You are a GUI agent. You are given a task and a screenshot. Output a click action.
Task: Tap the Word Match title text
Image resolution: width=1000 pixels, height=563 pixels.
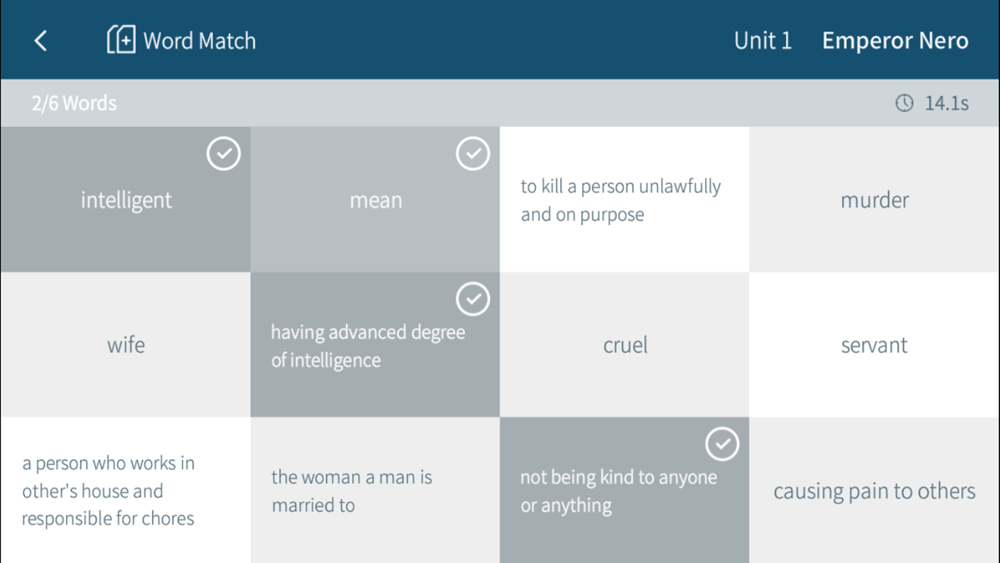[200, 41]
